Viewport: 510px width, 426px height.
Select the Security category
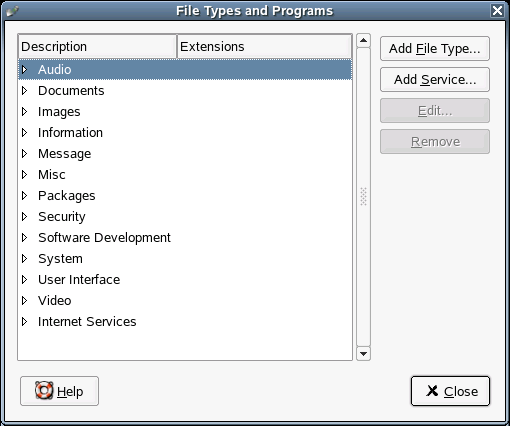(185, 216)
